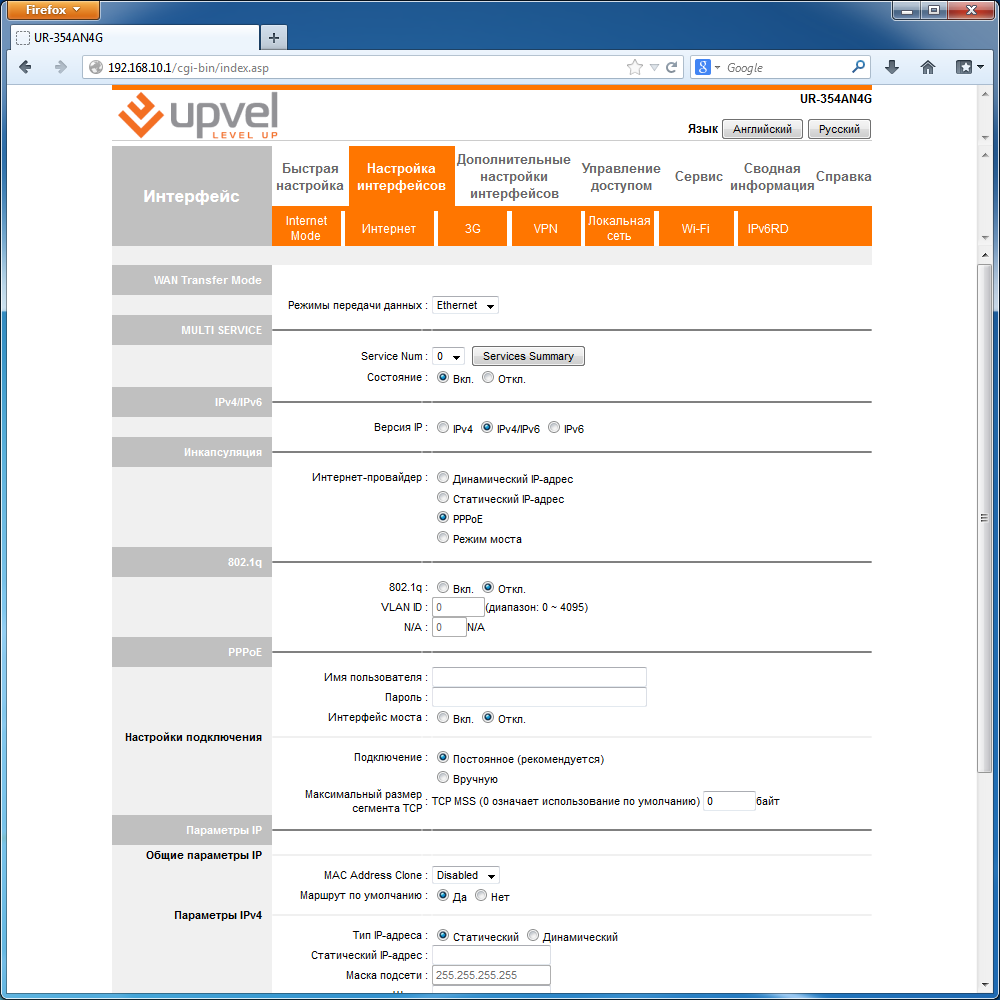Open the URL history dropdown arrow

[x=654, y=68]
